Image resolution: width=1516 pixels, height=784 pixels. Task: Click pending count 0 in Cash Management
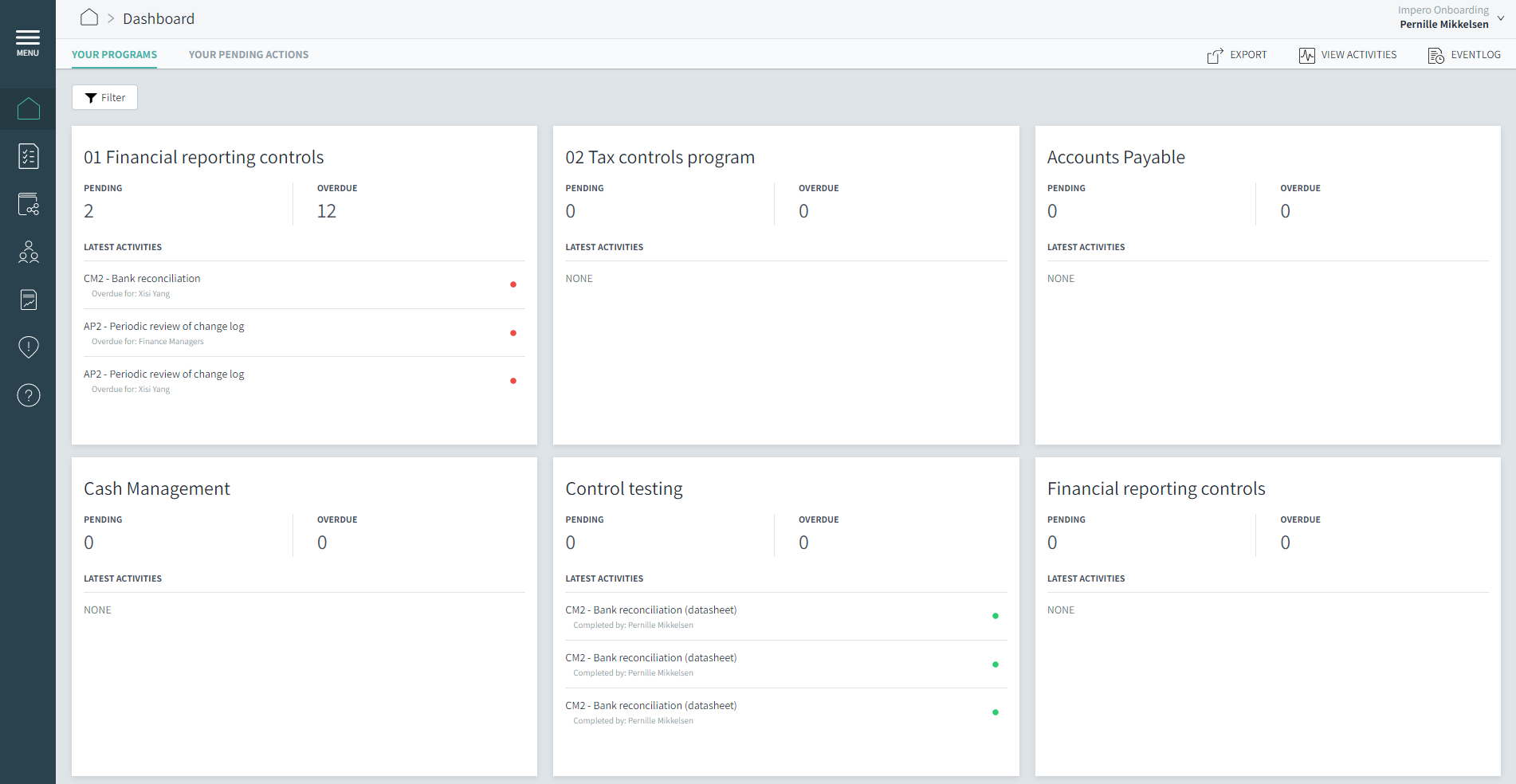pyautogui.click(x=89, y=543)
